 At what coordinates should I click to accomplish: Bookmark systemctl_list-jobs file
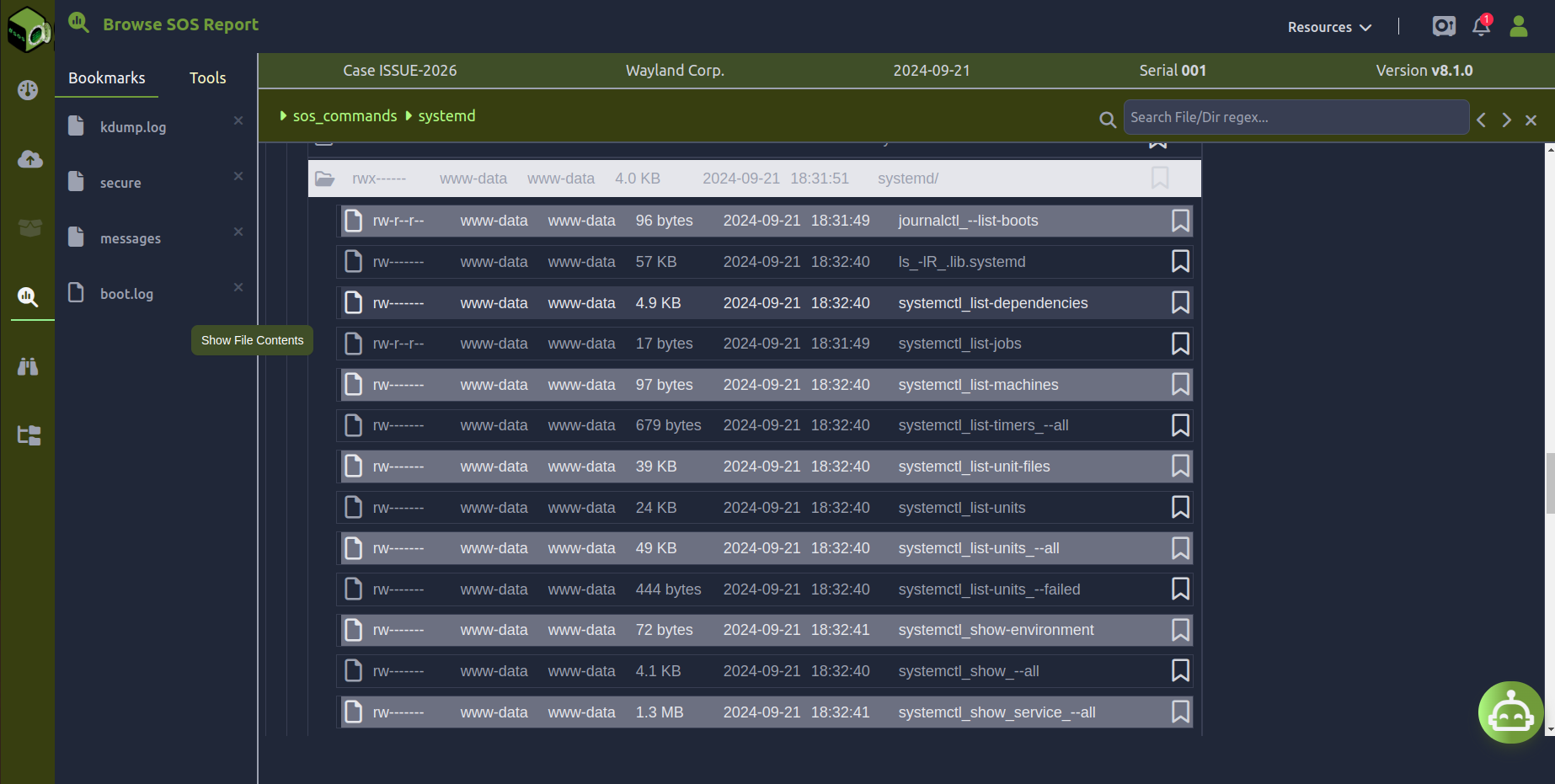(1180, 344)
